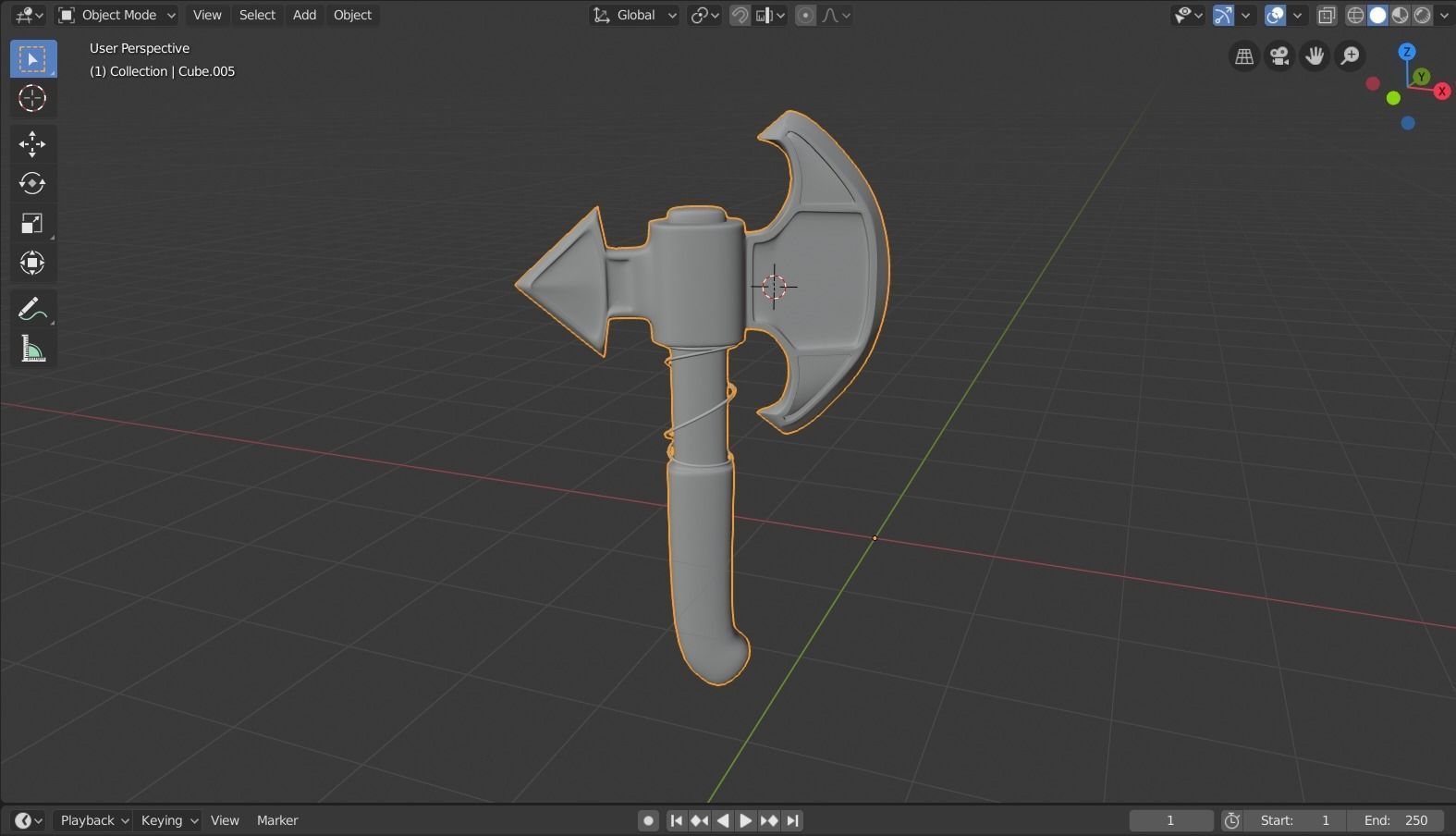Viewport: 1456px width, 836px height.
Task: Choose the Rotate tool
Action: [32, 183]
